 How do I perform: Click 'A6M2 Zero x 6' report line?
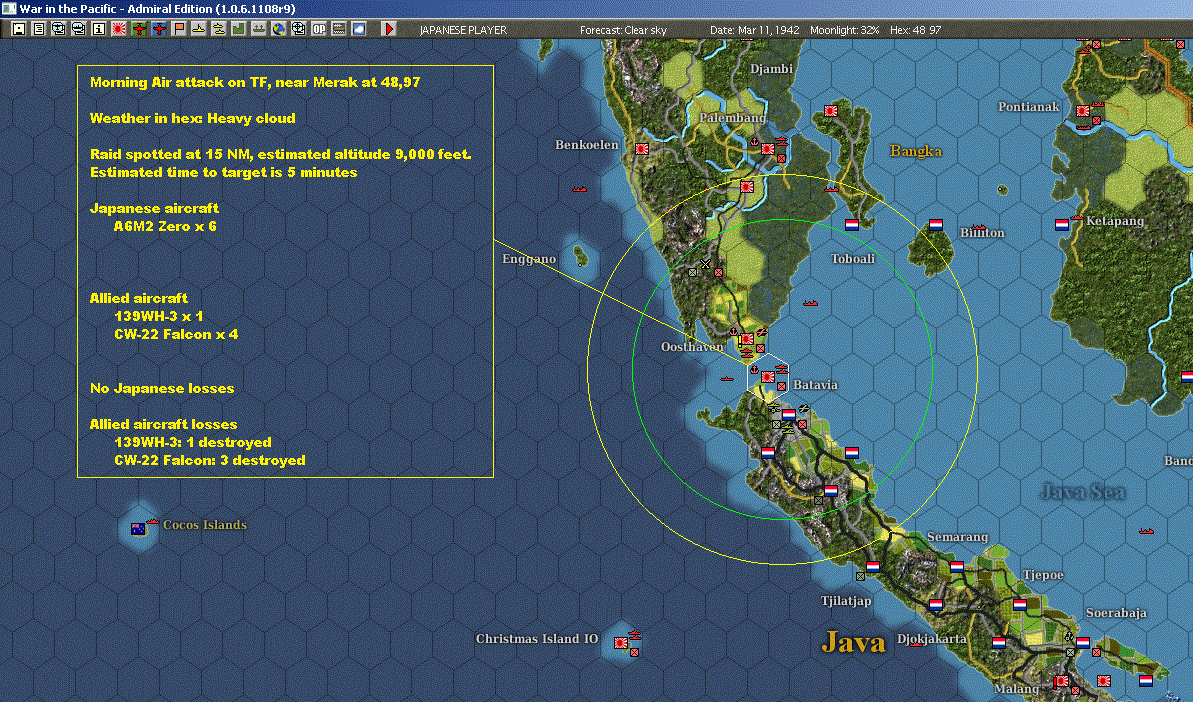point(165,226)
